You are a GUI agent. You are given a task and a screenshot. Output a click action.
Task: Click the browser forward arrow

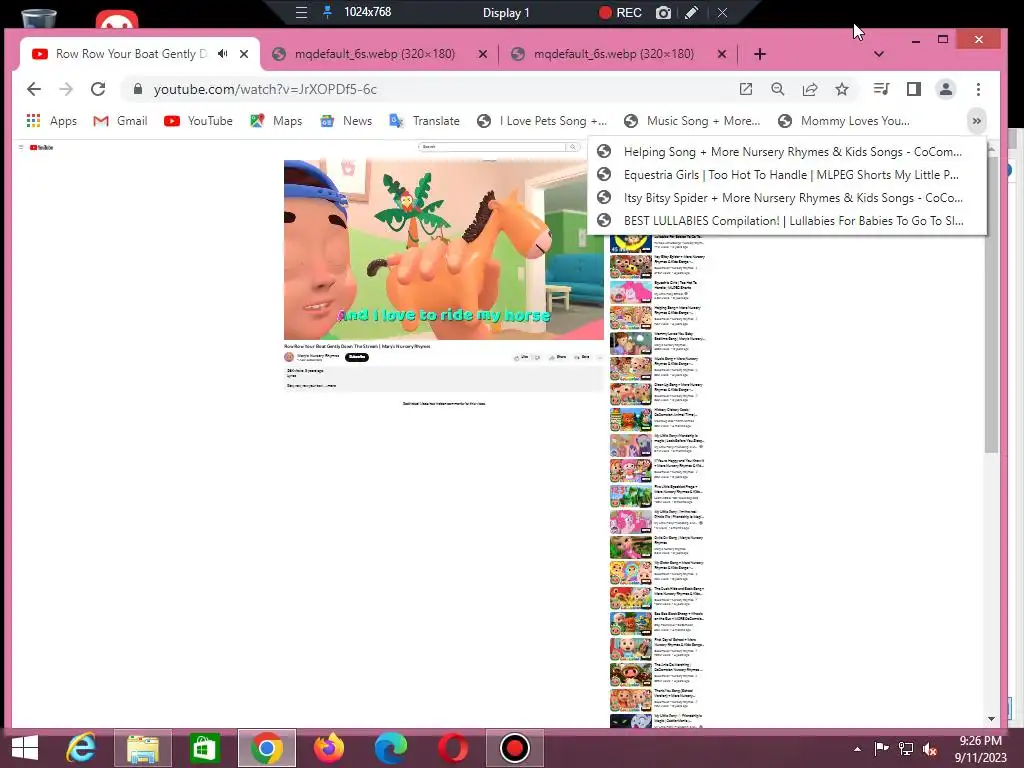[66, 89]
